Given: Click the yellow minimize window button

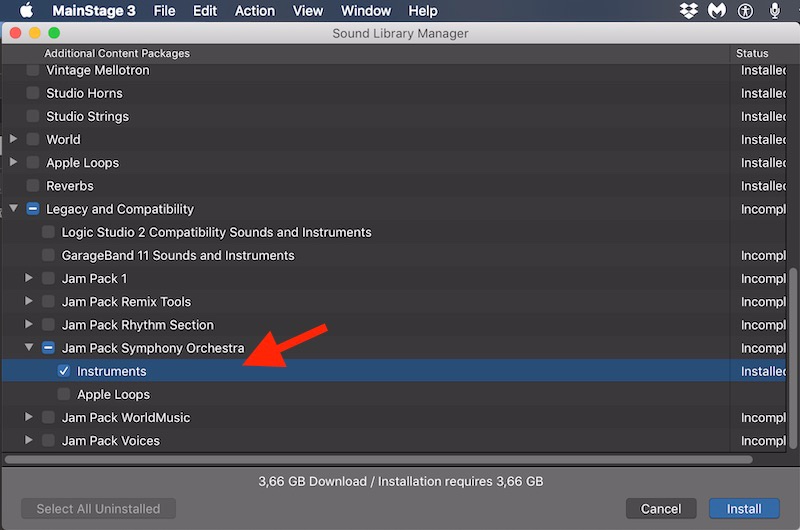Looking at the screenshot, I should (x=35, y=33).
